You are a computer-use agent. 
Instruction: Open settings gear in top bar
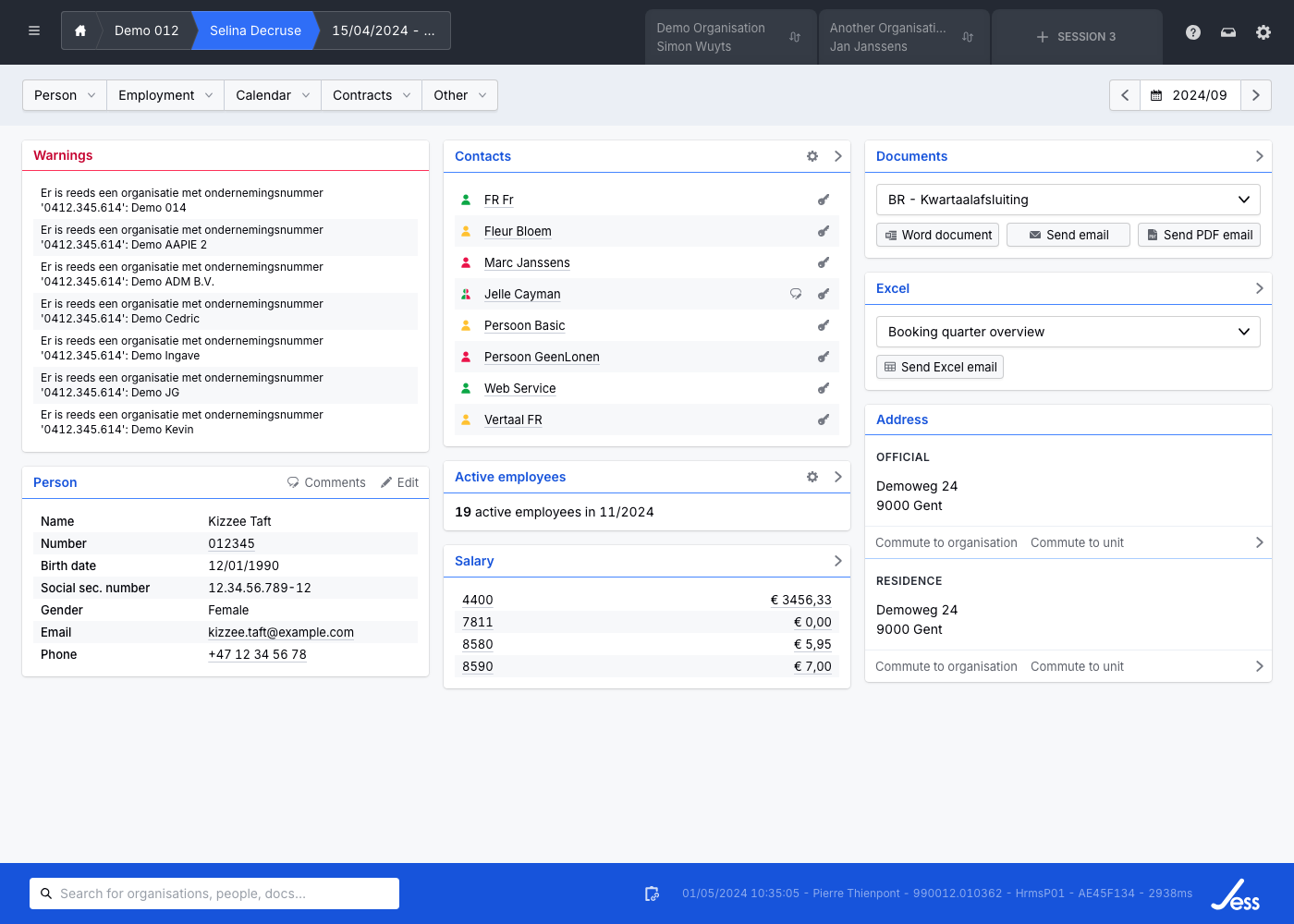point(1263,32)
